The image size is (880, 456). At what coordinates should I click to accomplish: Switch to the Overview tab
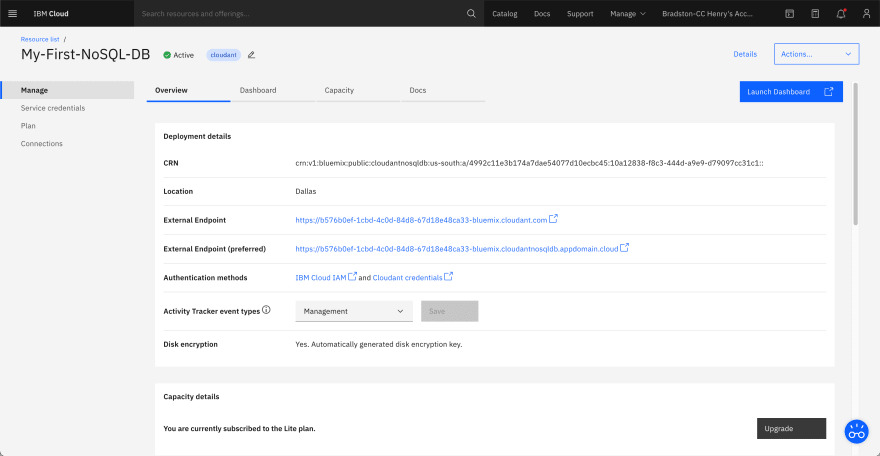click(x=188, y=90)
